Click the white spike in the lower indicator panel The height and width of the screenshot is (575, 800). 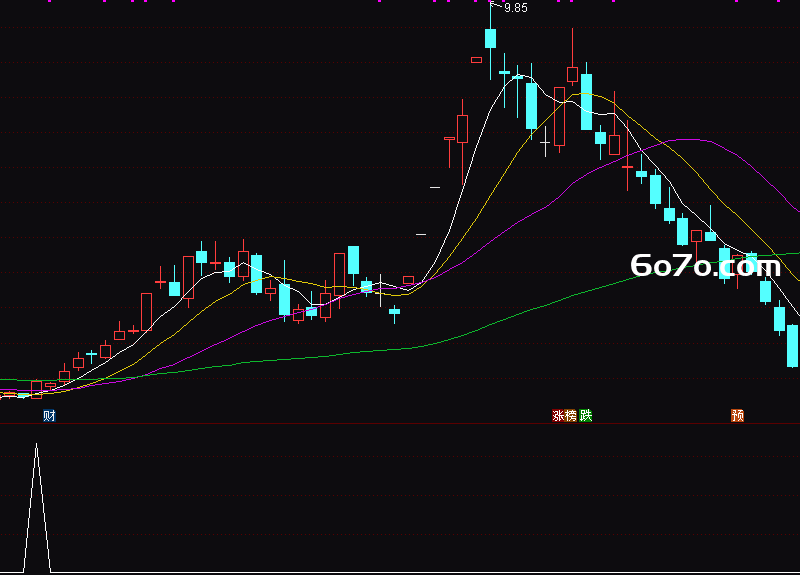tap(37, 508)
